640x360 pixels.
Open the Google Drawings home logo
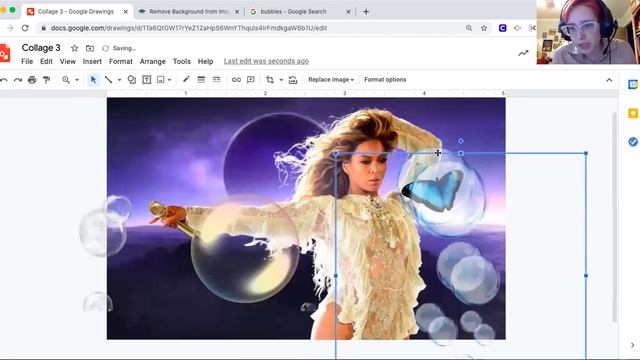tap(4, 53)
